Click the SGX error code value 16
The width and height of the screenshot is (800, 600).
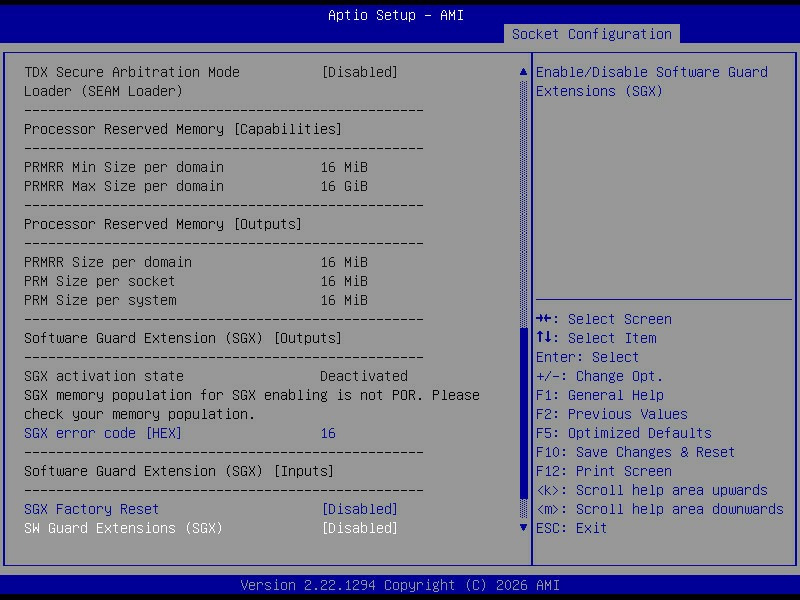click(x=328, y=433)
